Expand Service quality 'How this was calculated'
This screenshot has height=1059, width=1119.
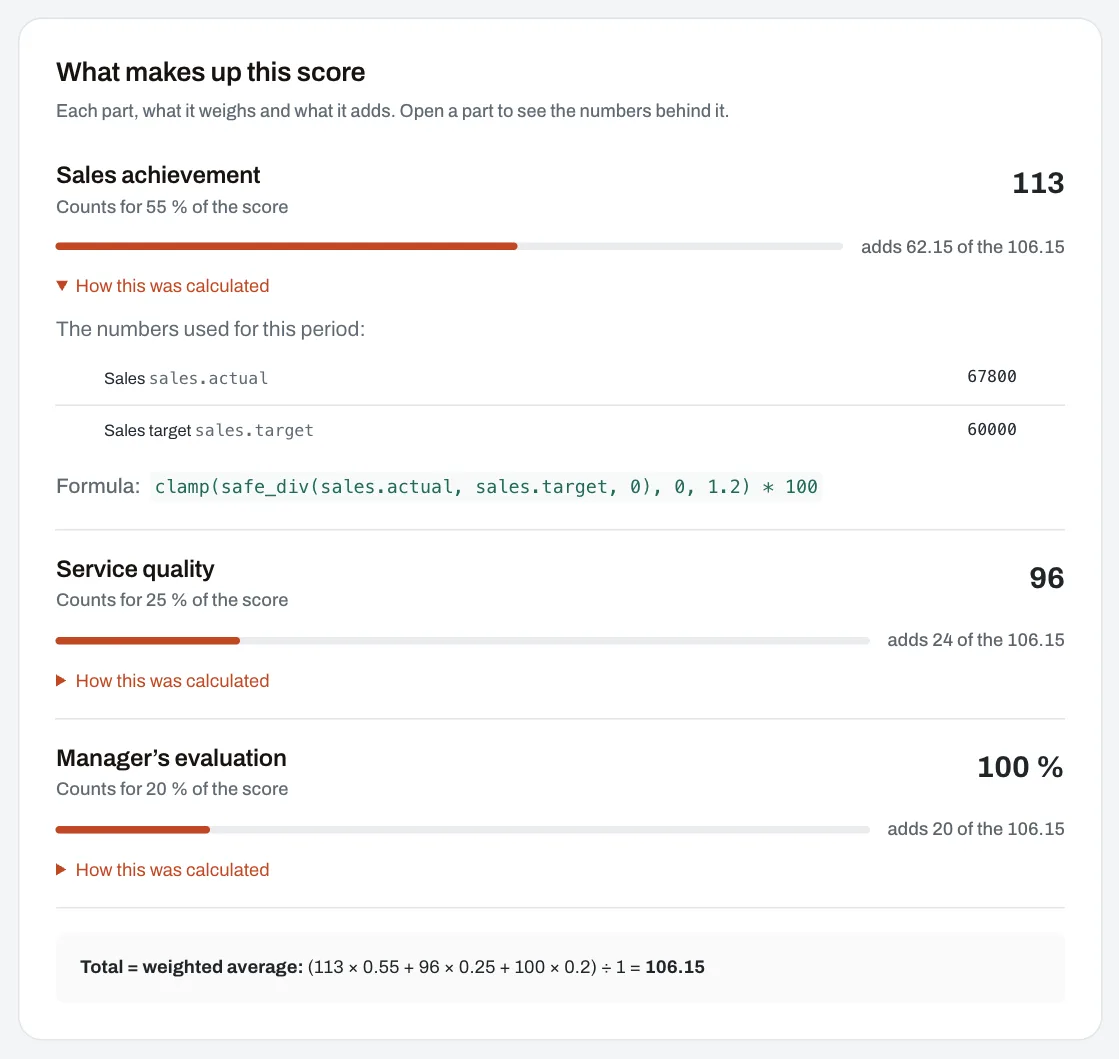(x=163, y=681)
